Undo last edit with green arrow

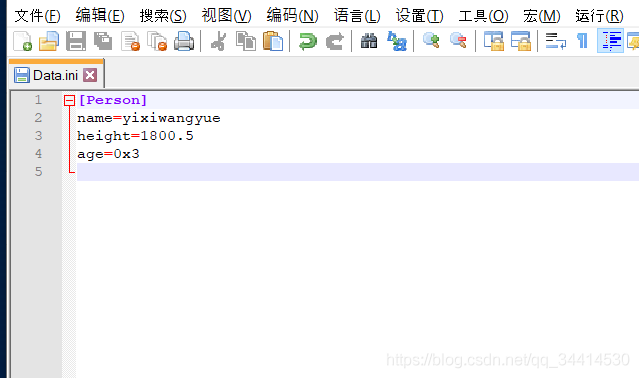[x=308, y=41]
